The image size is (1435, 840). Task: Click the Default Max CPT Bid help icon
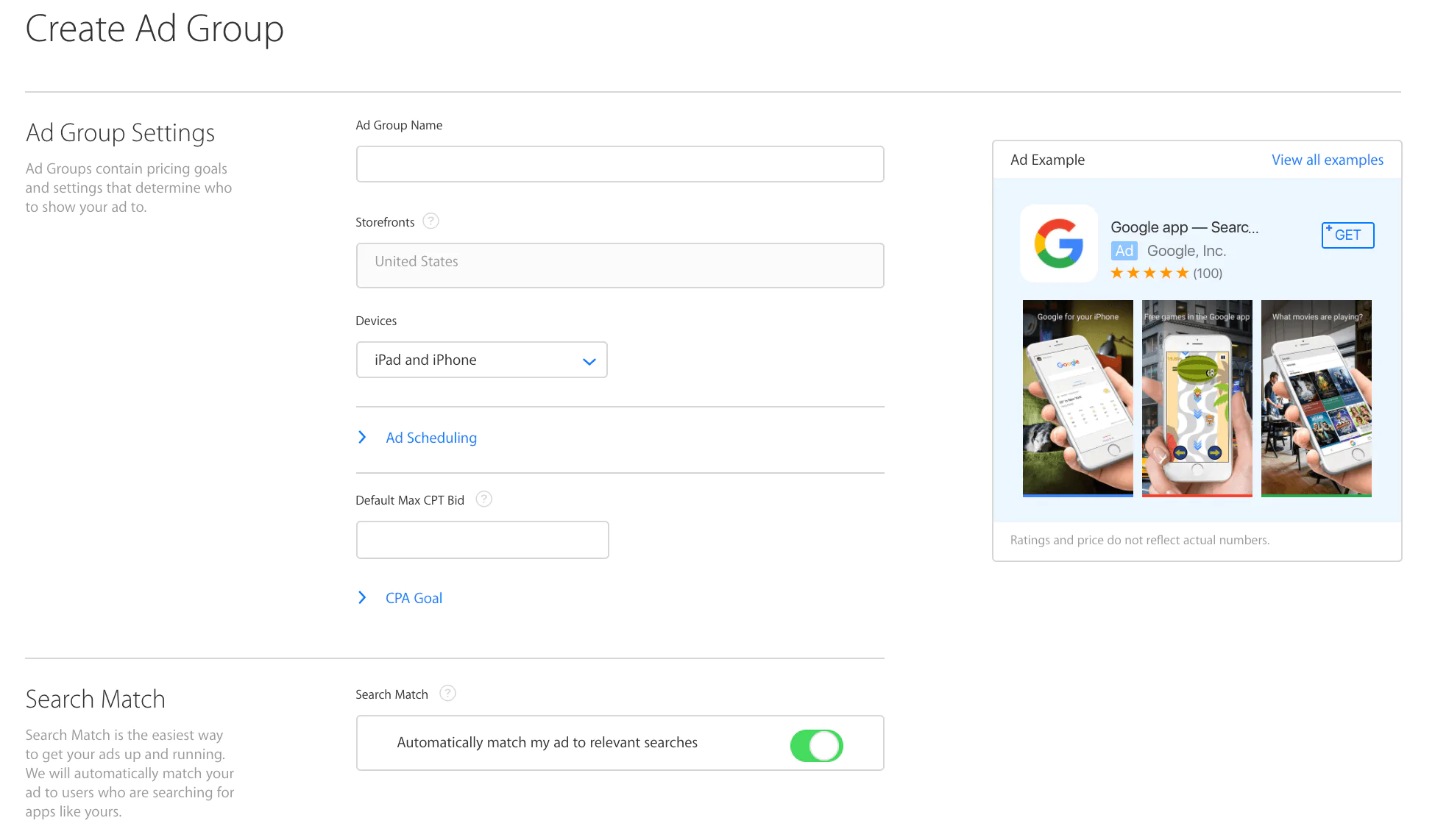tap(483, 499)
